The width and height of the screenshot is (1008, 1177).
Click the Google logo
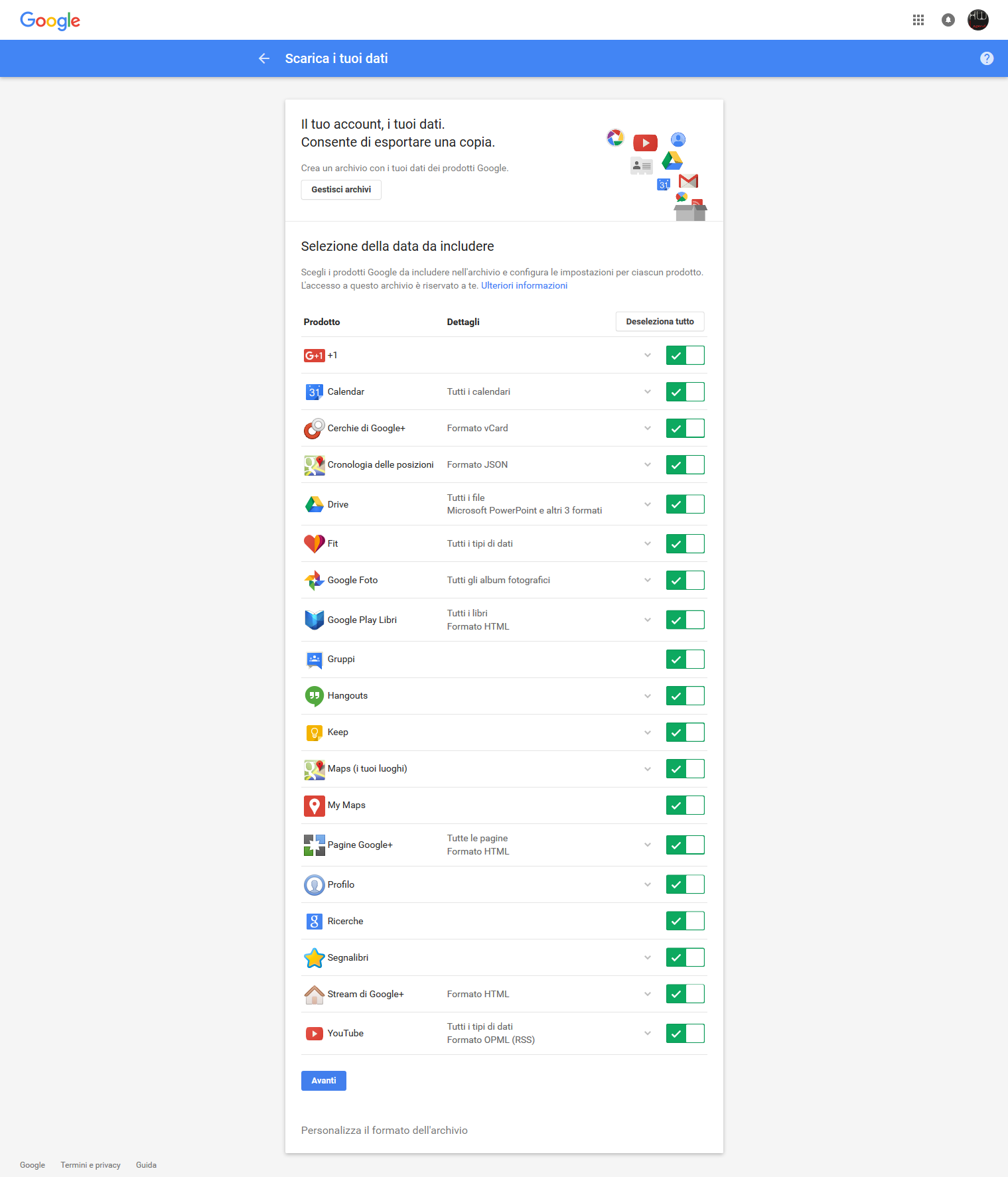coord(50,21)
